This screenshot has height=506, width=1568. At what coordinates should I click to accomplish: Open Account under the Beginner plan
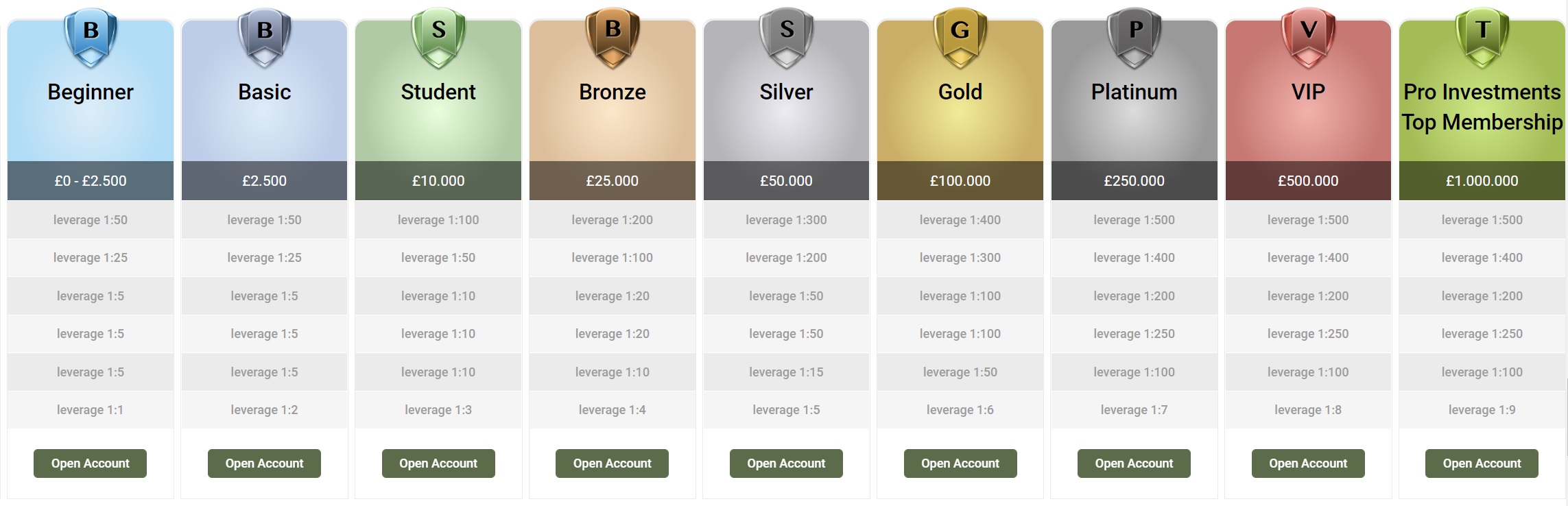point(91,463)
